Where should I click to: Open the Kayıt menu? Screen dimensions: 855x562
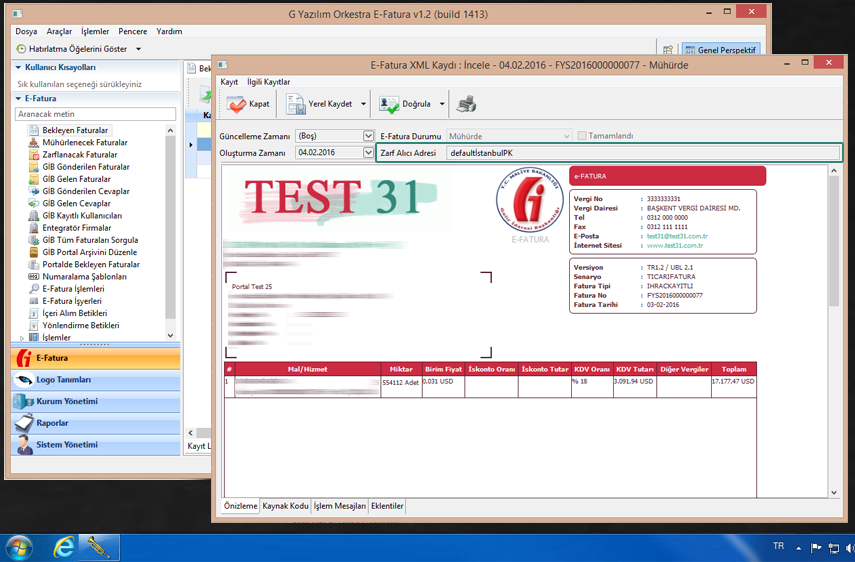pyautogui.click(x=229, y=82)
